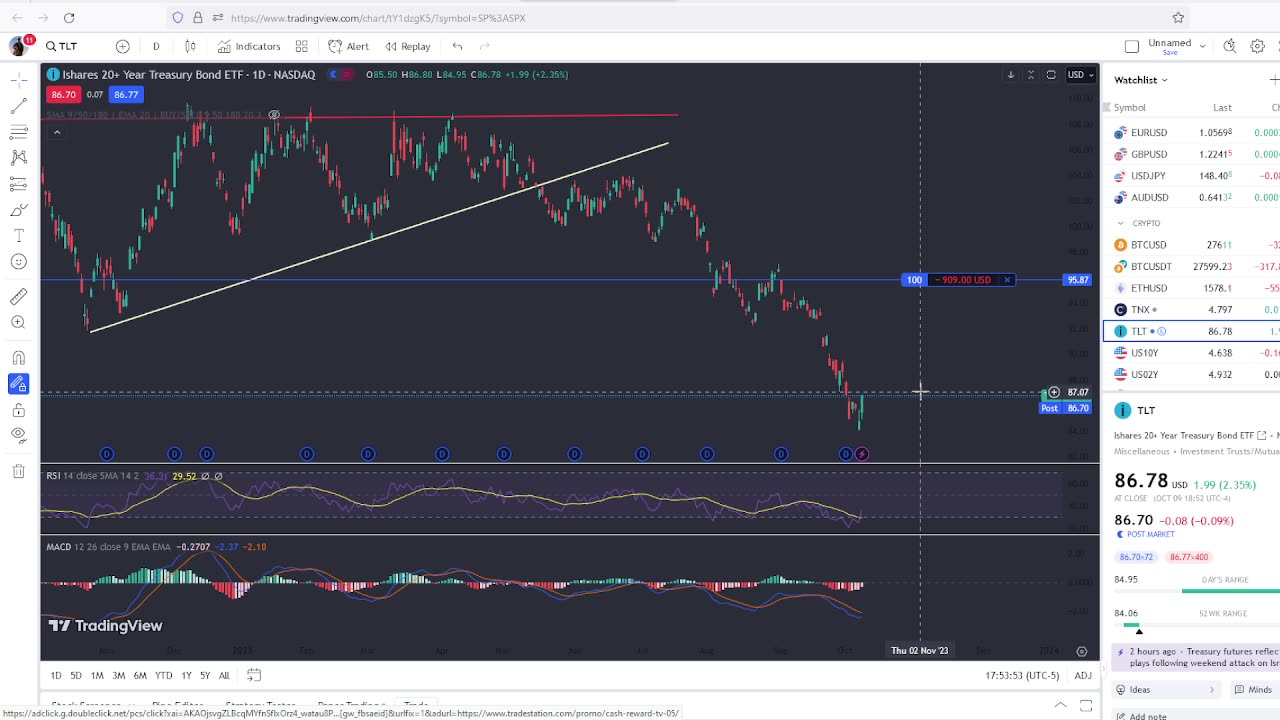Open indicator templates grid icon
This screenshot has width=1280, height=720.
coord(301,46)
